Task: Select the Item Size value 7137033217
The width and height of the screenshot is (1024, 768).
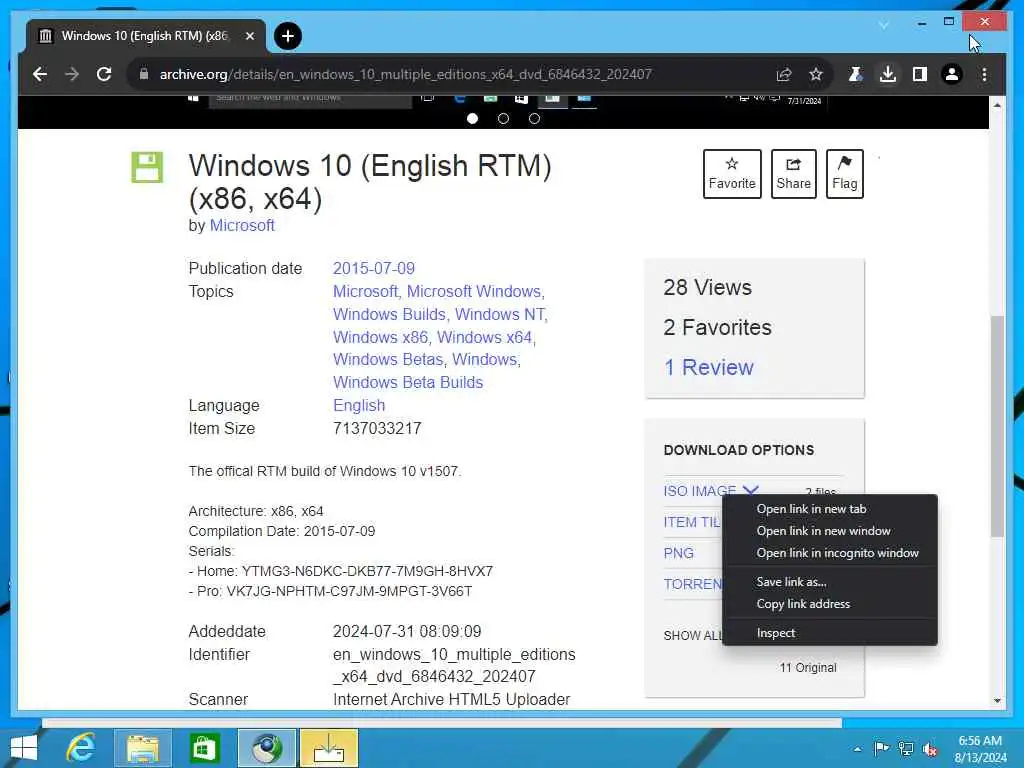Action: click(x=377, y=428)
